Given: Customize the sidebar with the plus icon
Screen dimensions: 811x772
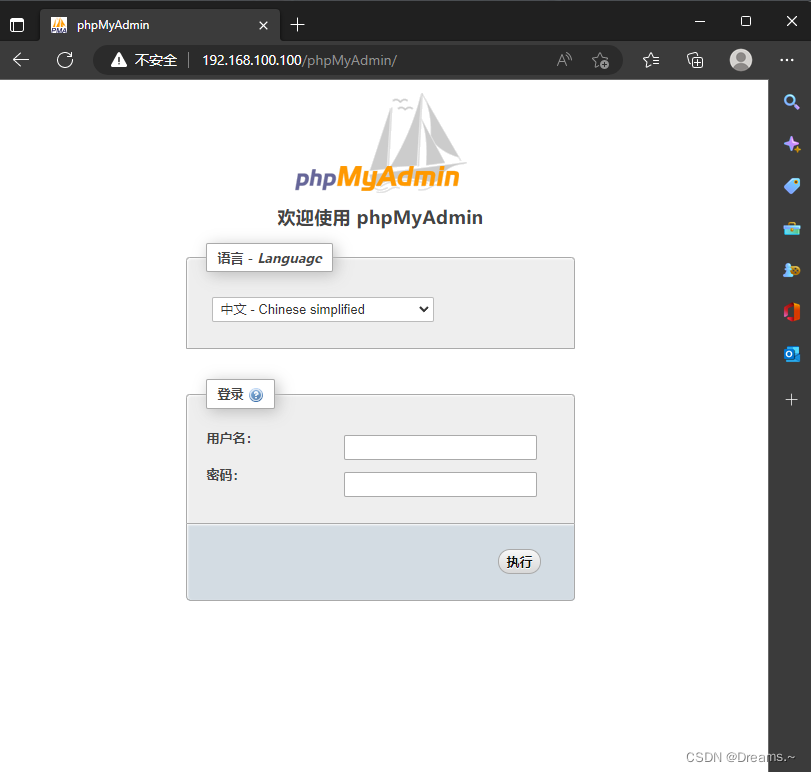Looking at the screenshot, I should point(791,399).
